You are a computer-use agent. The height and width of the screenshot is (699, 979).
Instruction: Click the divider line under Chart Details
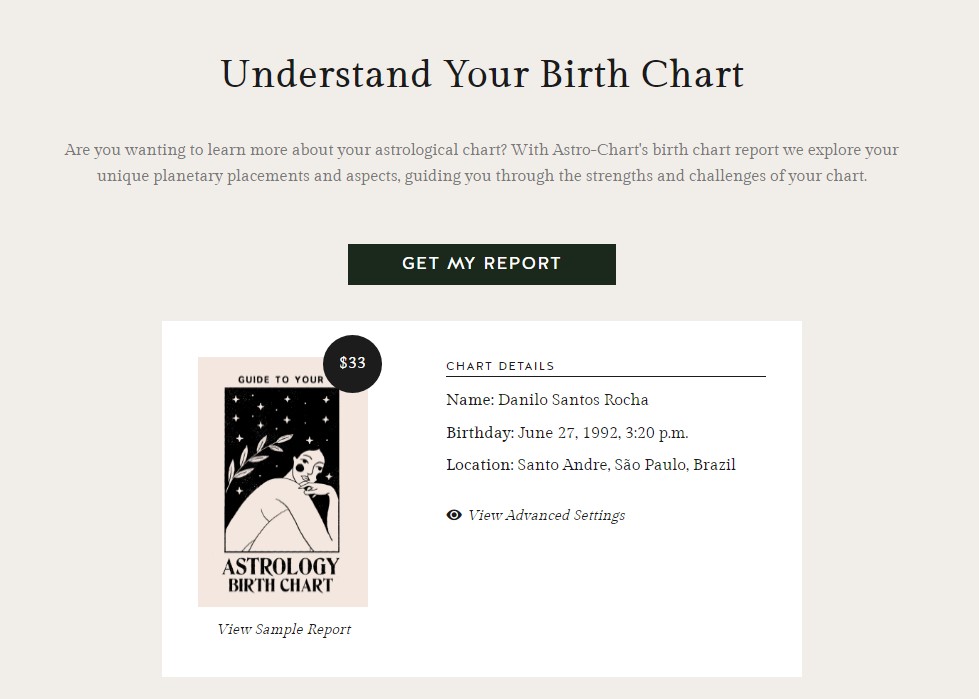pos(606,376)
